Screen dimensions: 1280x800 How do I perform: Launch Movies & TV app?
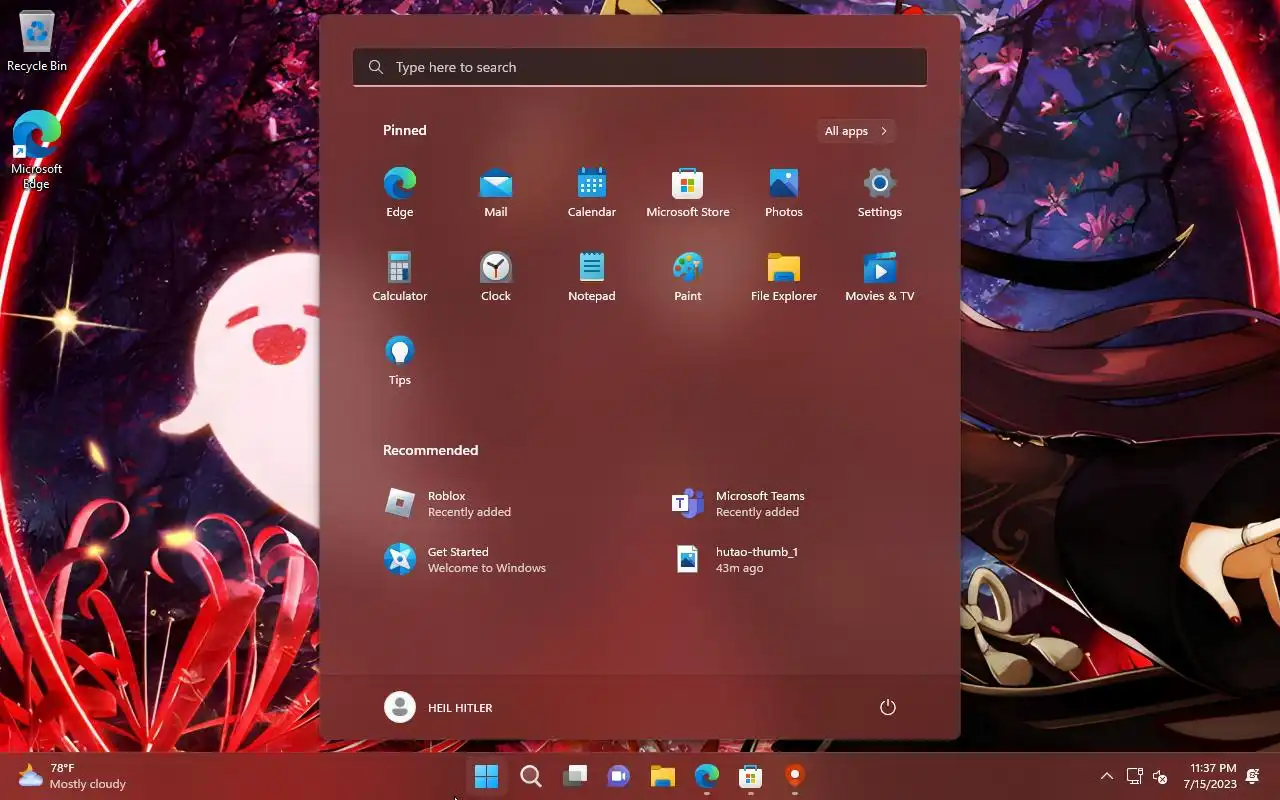click(x=880, y=277)
